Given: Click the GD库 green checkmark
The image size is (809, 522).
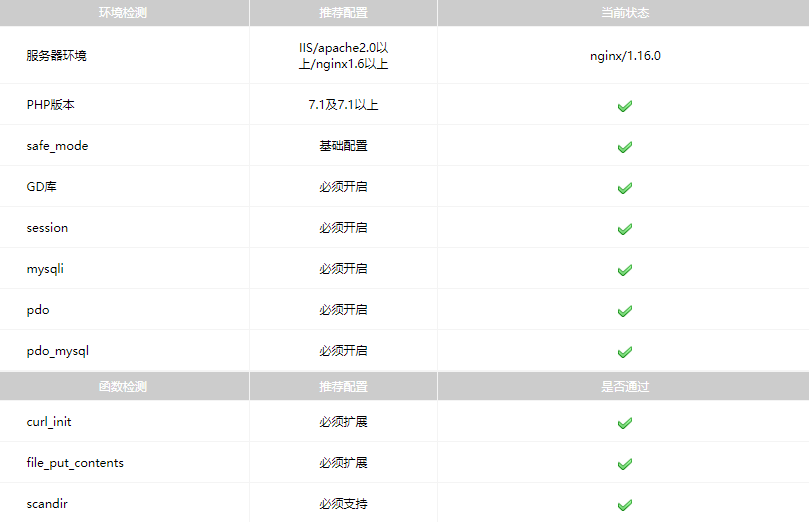Looking at the screenshot, I should [x=624, y=187].
